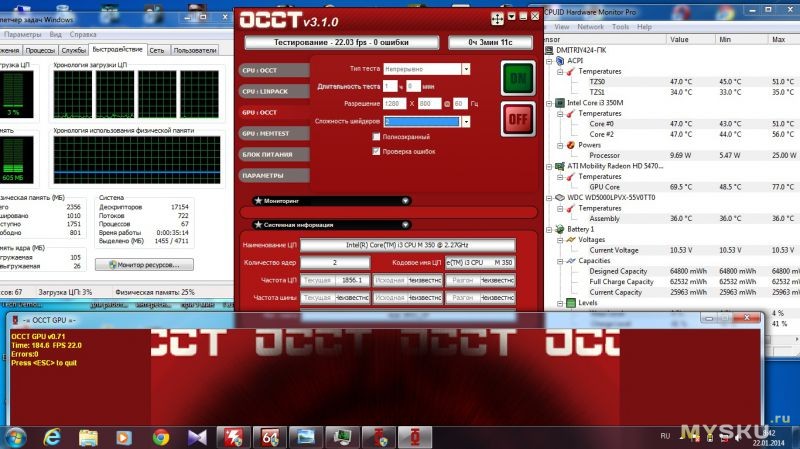Collapse the Системная информация section

(405, 224)
